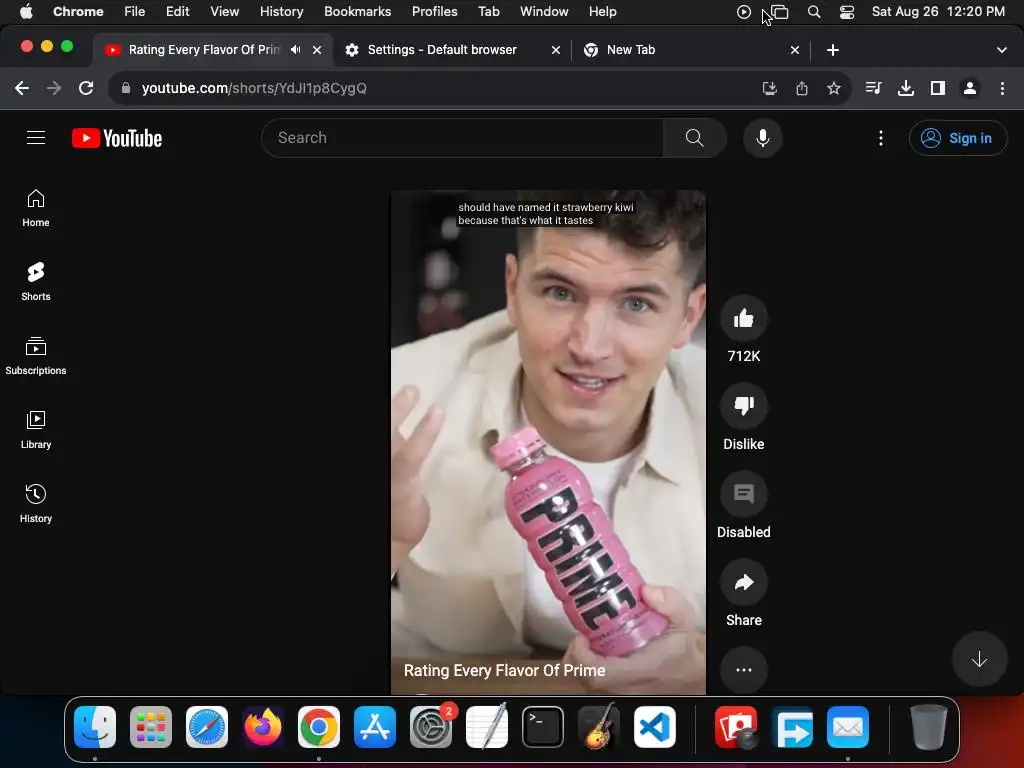Switch to the New Tab tab
Screen dimensions: 1024x768
691,50
